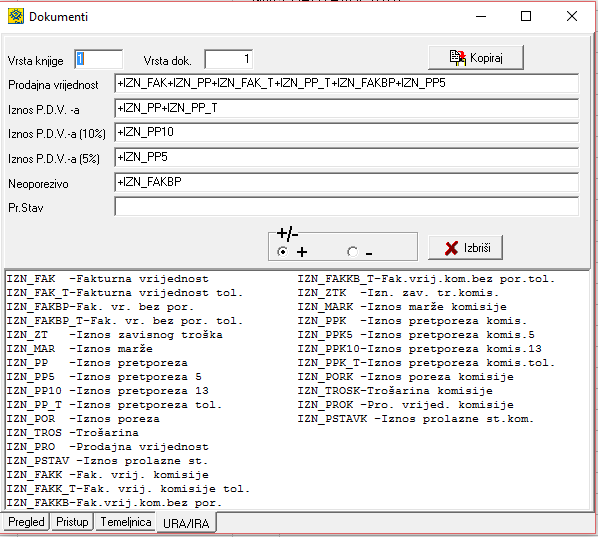Select the plus radio button

click(283, 252)
